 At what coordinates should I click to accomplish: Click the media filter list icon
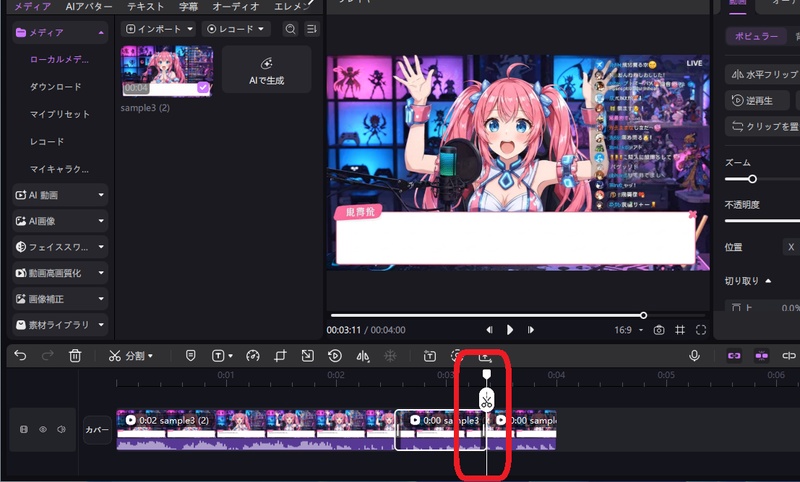(x=311, y=29)
